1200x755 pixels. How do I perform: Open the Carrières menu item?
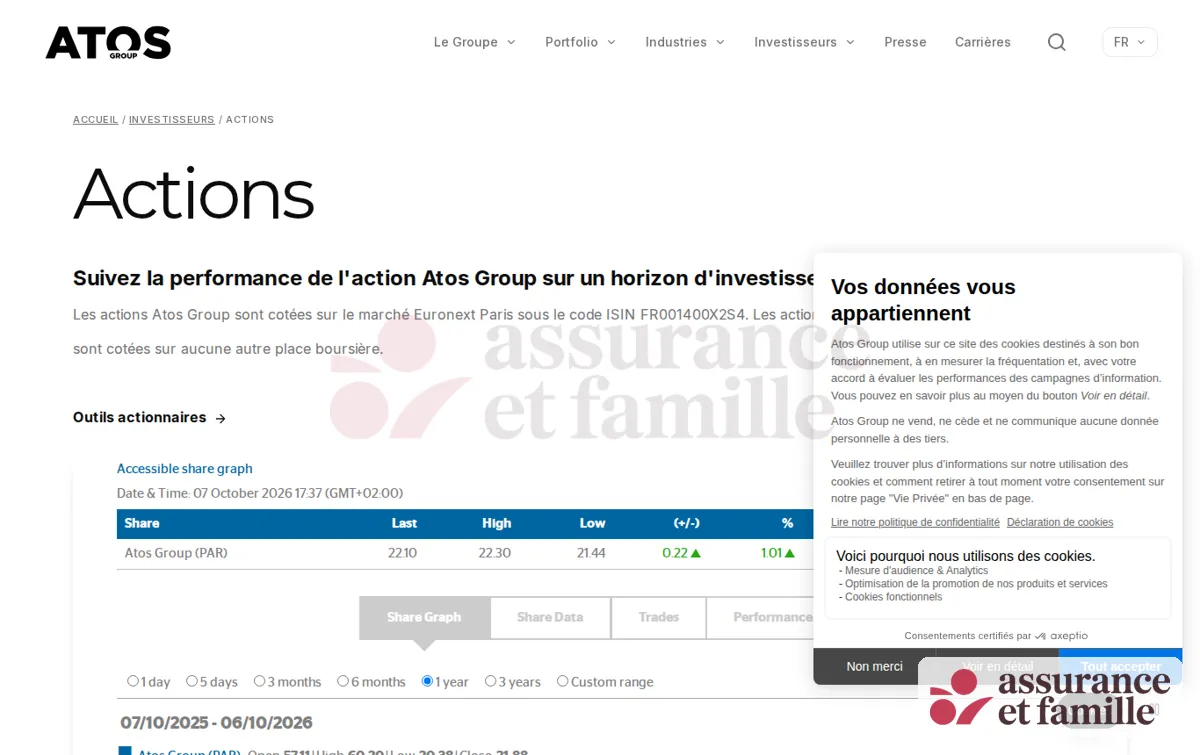(983, 42)
